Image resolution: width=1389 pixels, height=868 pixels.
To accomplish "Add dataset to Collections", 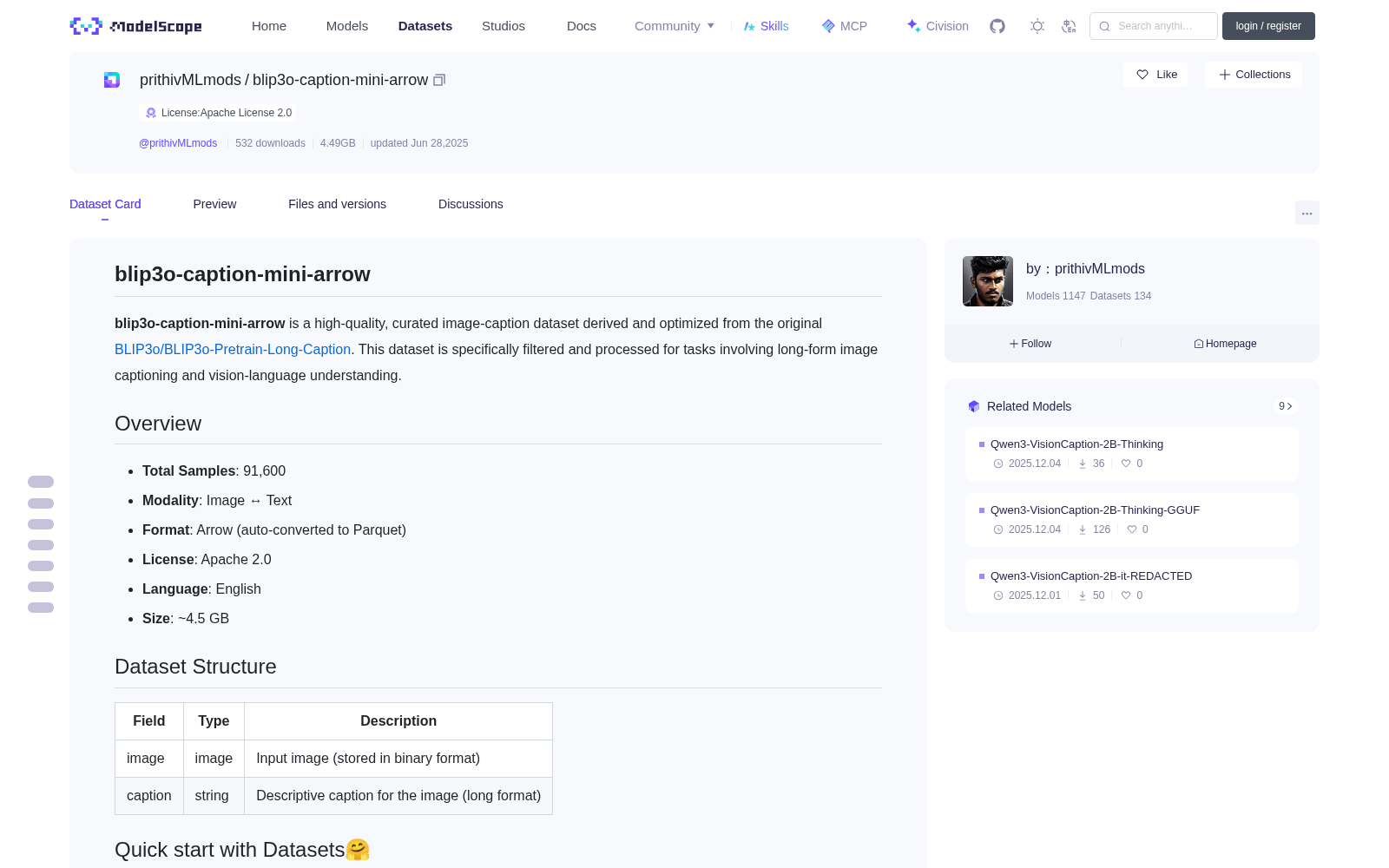I will tap(1254, 75).
